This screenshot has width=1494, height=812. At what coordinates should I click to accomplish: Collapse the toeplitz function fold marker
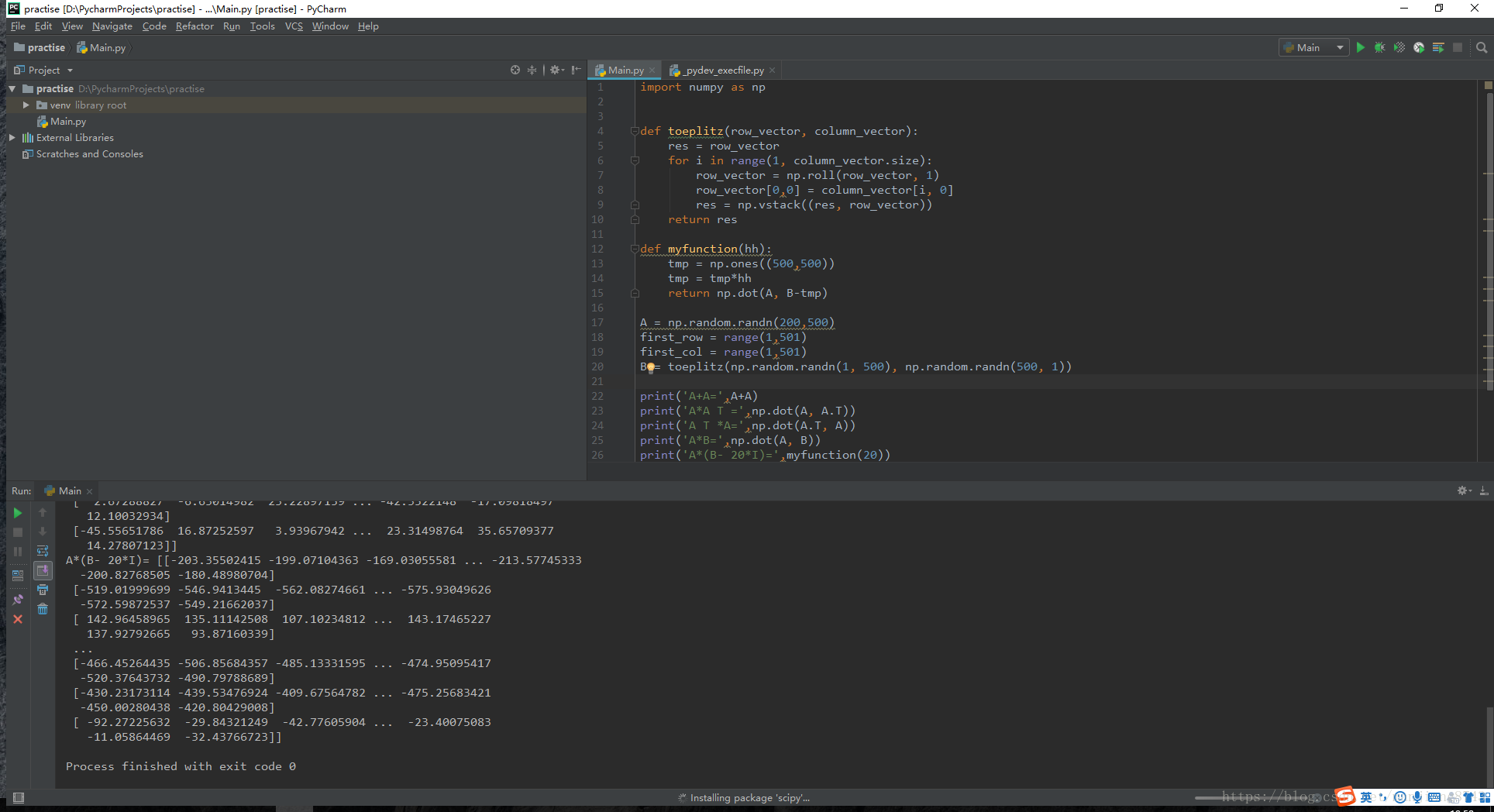(635, 131)
